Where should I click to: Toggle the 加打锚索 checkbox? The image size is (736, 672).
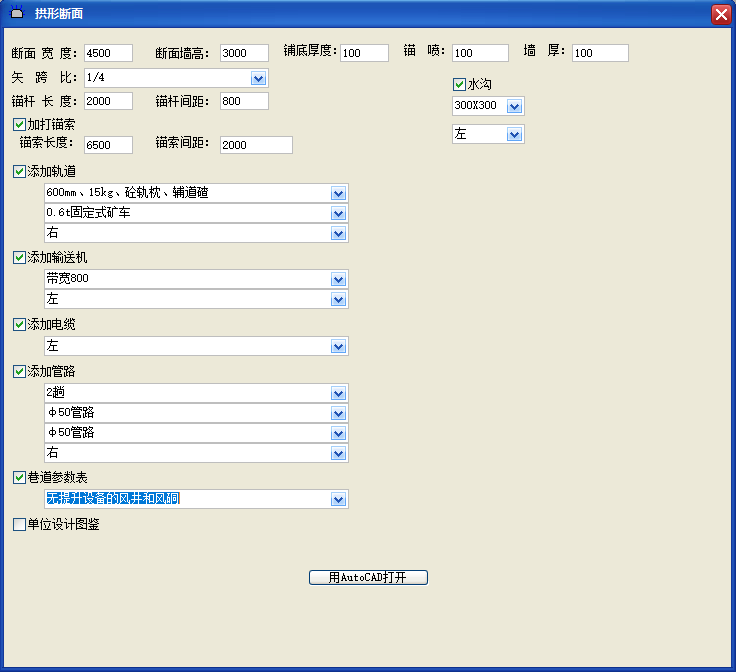pos(19,124)
